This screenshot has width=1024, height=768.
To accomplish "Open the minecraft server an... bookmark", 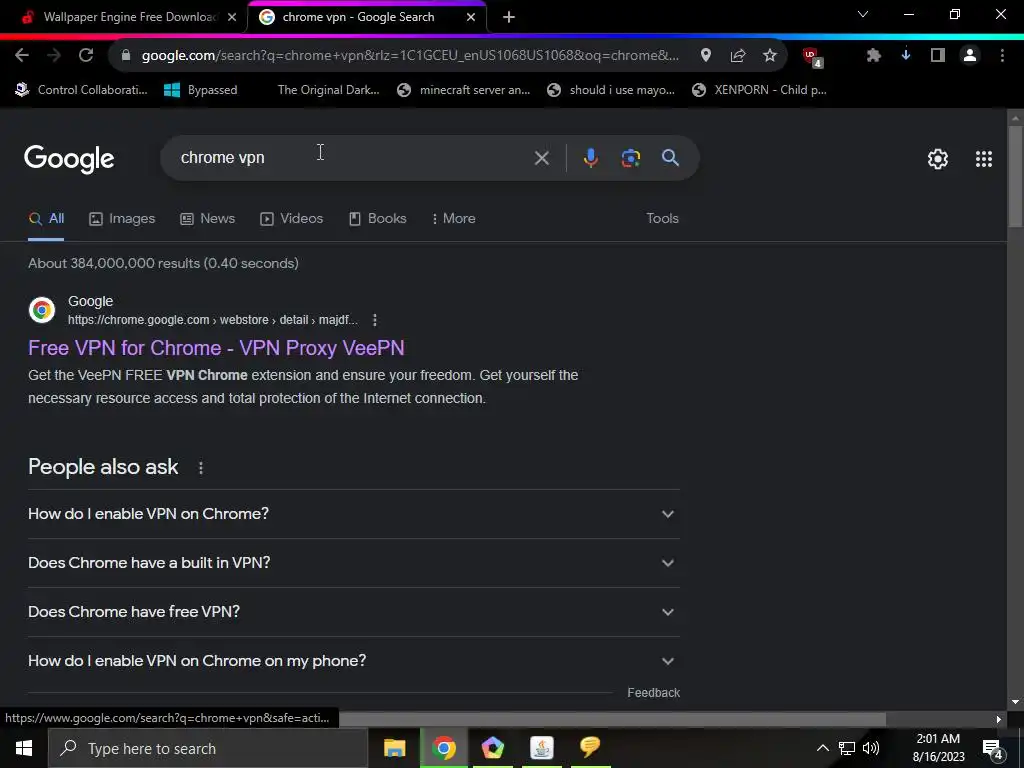I will (464, 90).
